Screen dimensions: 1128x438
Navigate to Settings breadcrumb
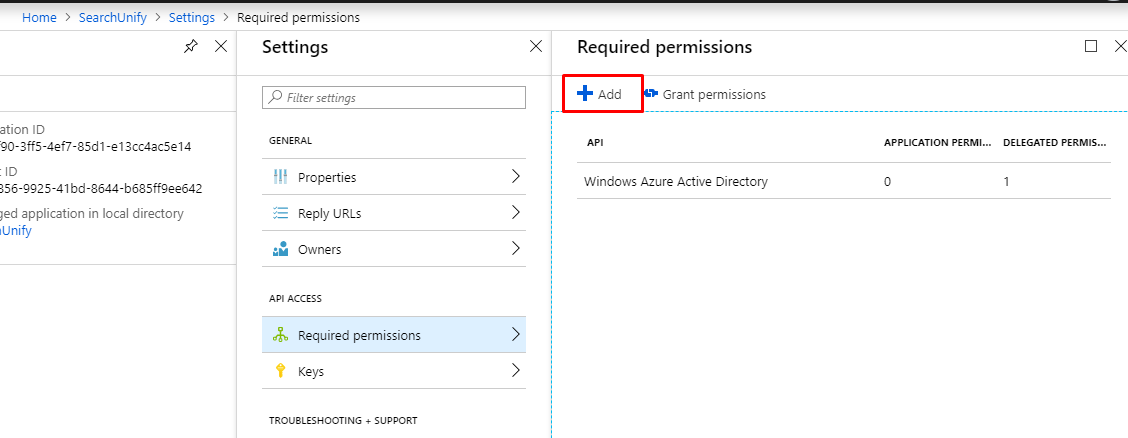(191, 17)
